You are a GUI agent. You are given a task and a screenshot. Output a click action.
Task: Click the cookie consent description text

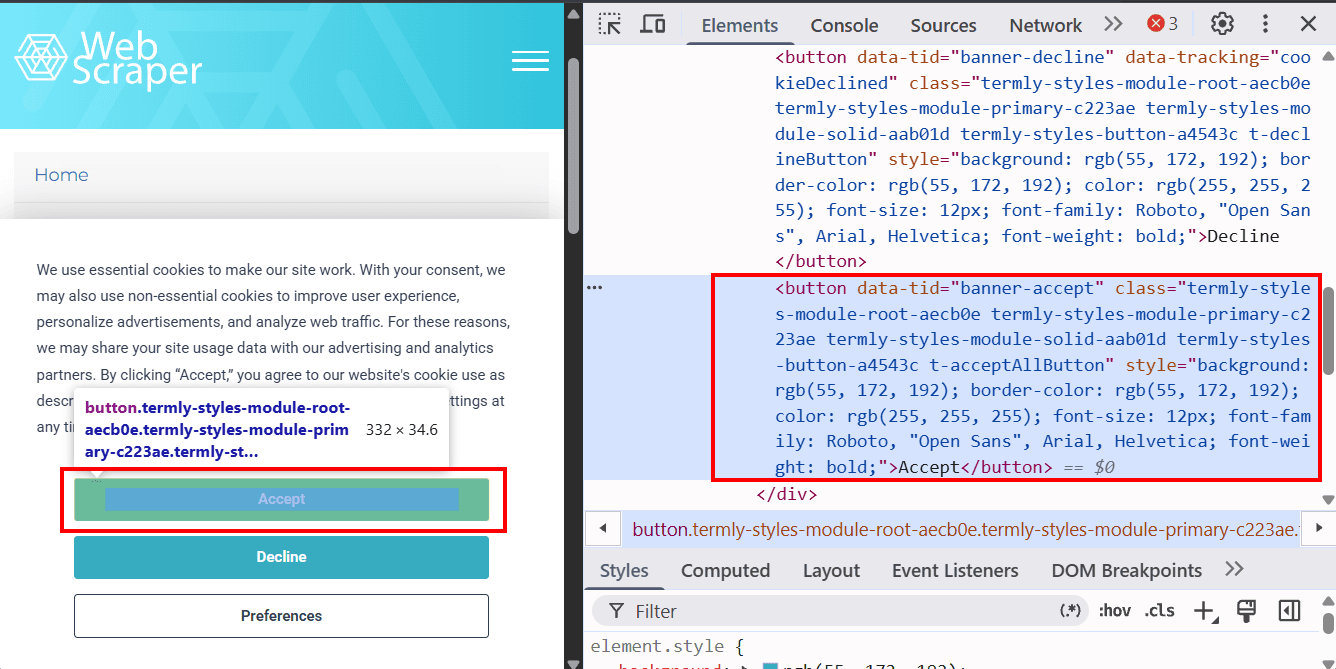click(272, 348)
